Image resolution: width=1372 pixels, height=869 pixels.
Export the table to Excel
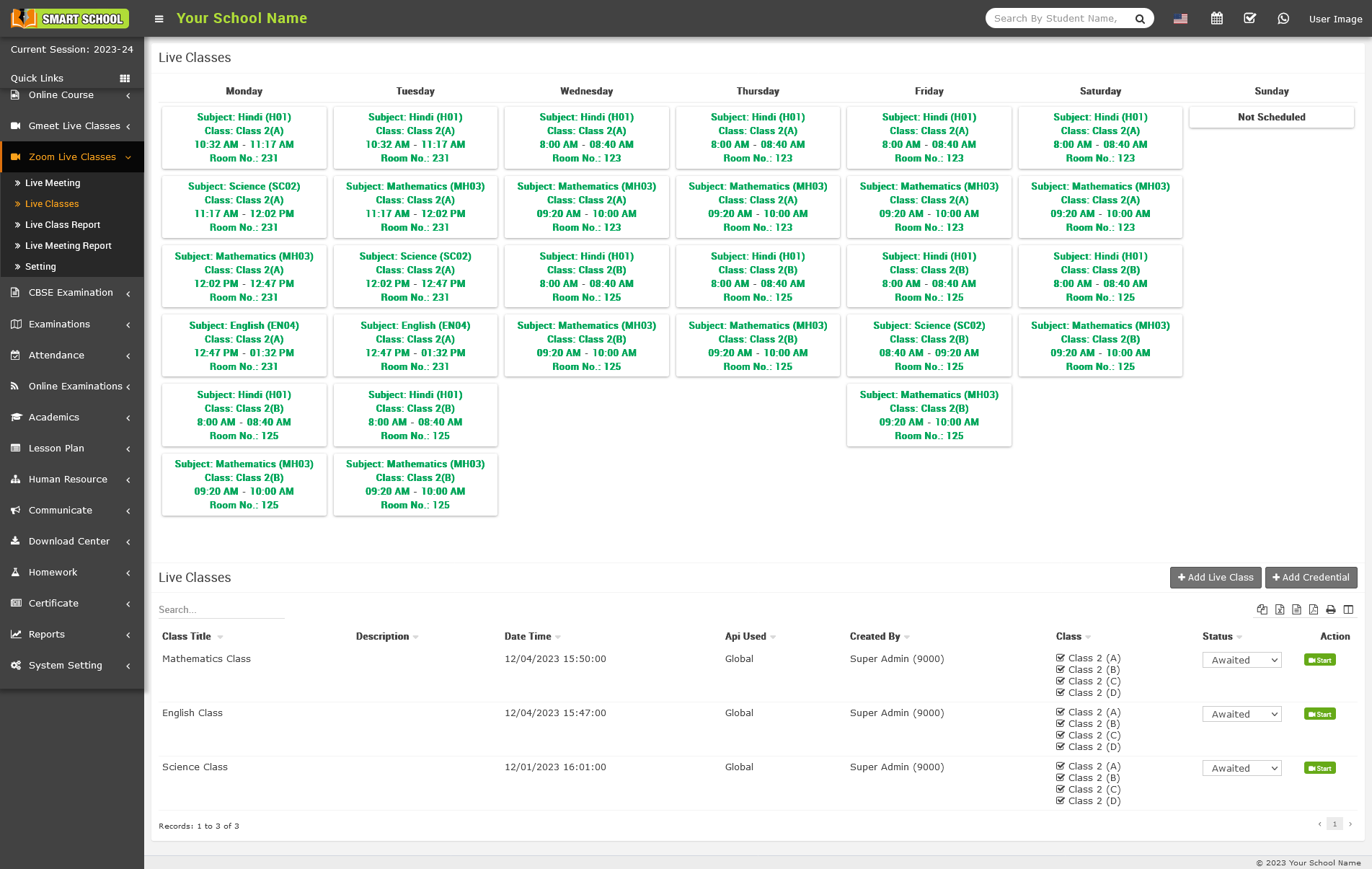click(x=1280, y=609)
